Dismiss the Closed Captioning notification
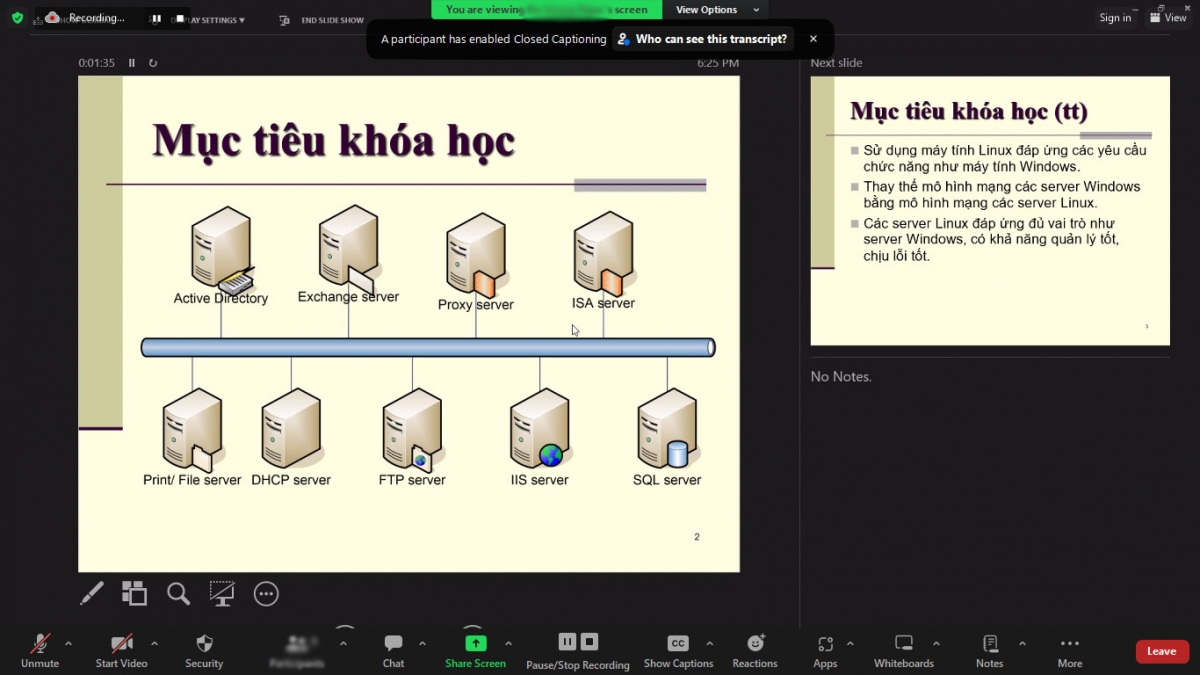This screenshot has width=1200, height=675. (x=813, y=39)
